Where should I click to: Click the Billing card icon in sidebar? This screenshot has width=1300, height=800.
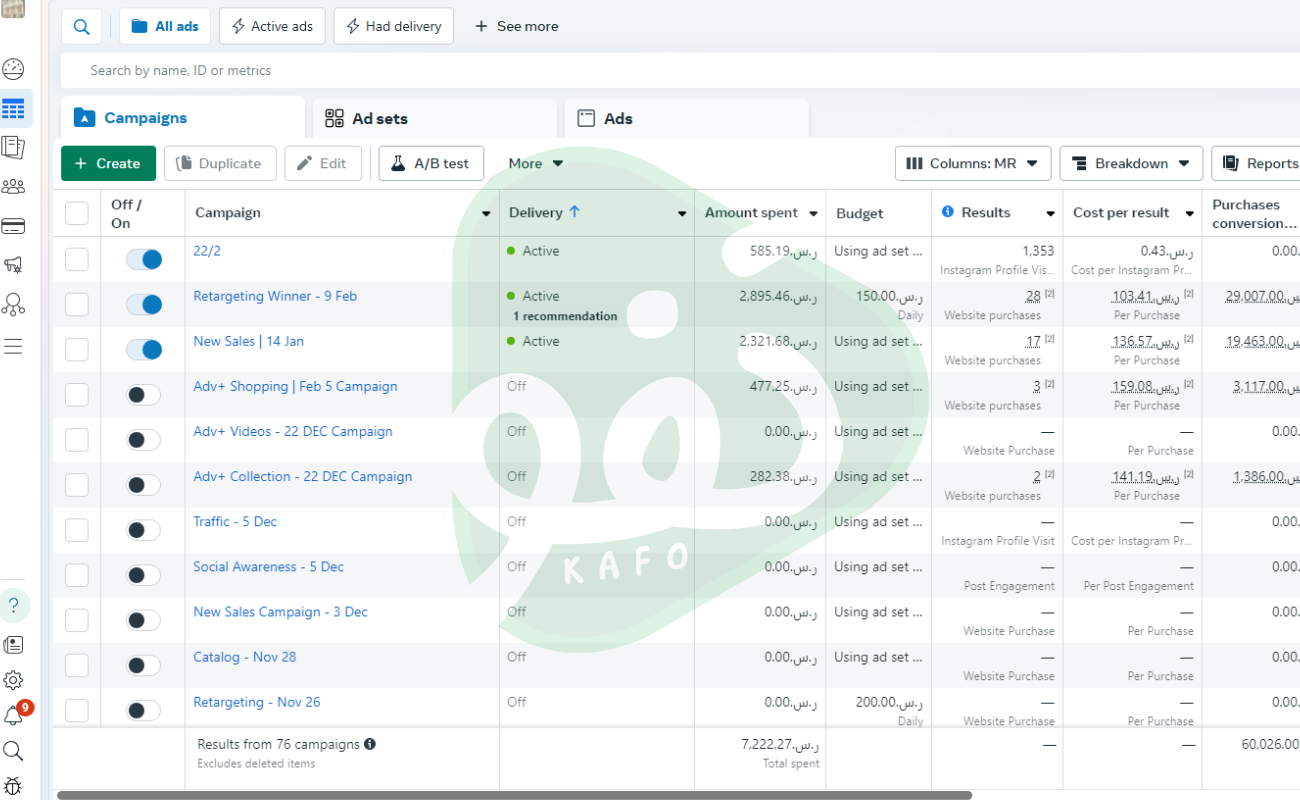(13, 226)
